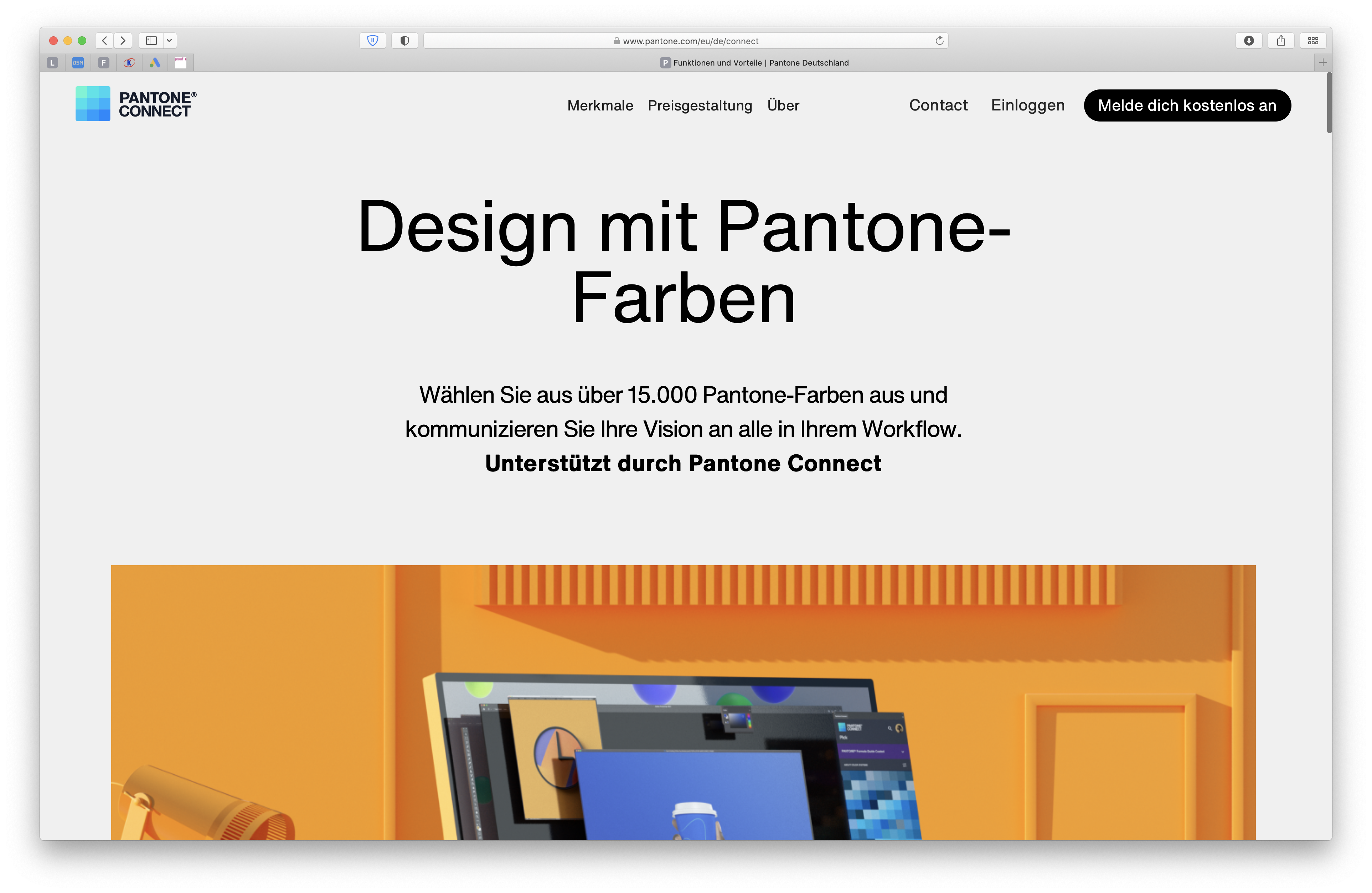Click the lock icon in address bar
Viewport: 1372px width, 893px height.
pyautogui.click(x=616, y=41)
